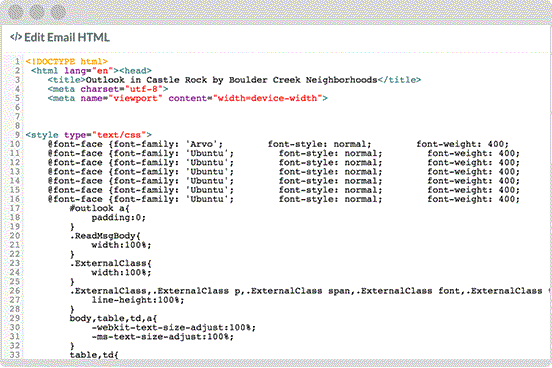This screenshot has width=552, height=368.
Task: Click line number 1 in the gutter
Action: tap(17, 62)
